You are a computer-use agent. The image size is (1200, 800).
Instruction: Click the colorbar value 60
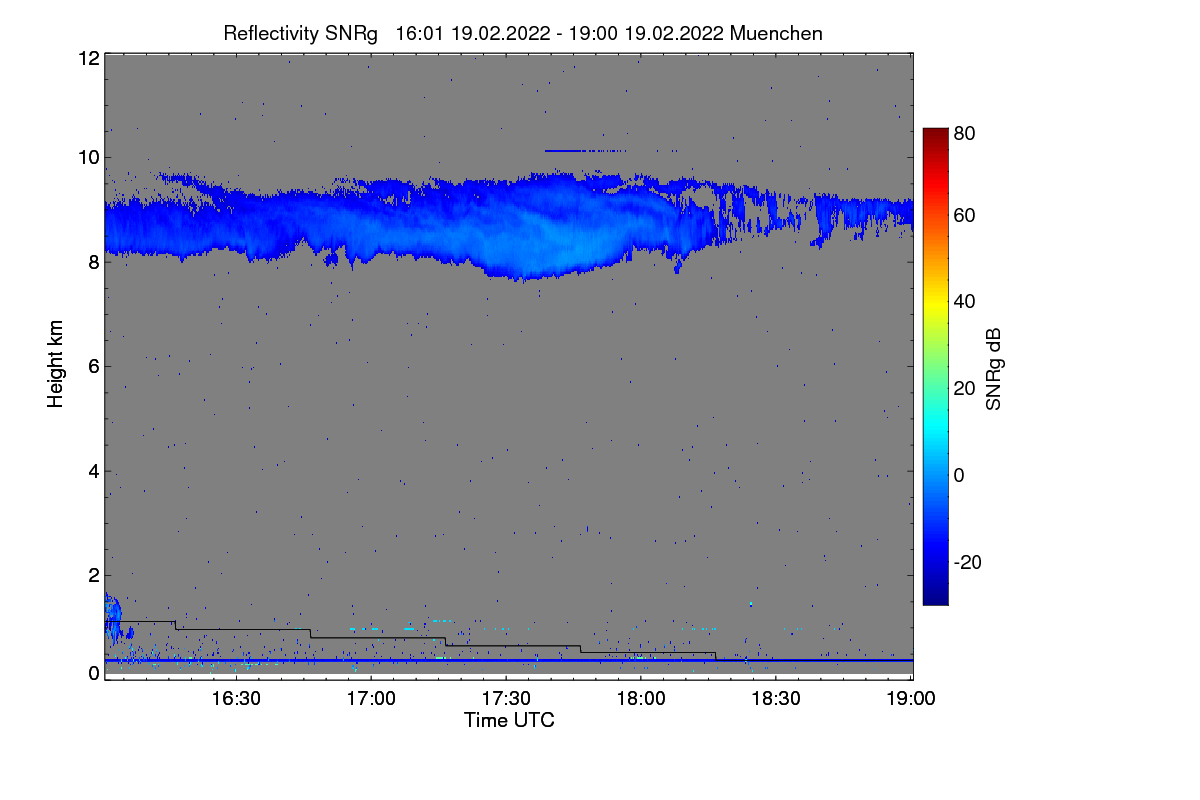[965, 215]
